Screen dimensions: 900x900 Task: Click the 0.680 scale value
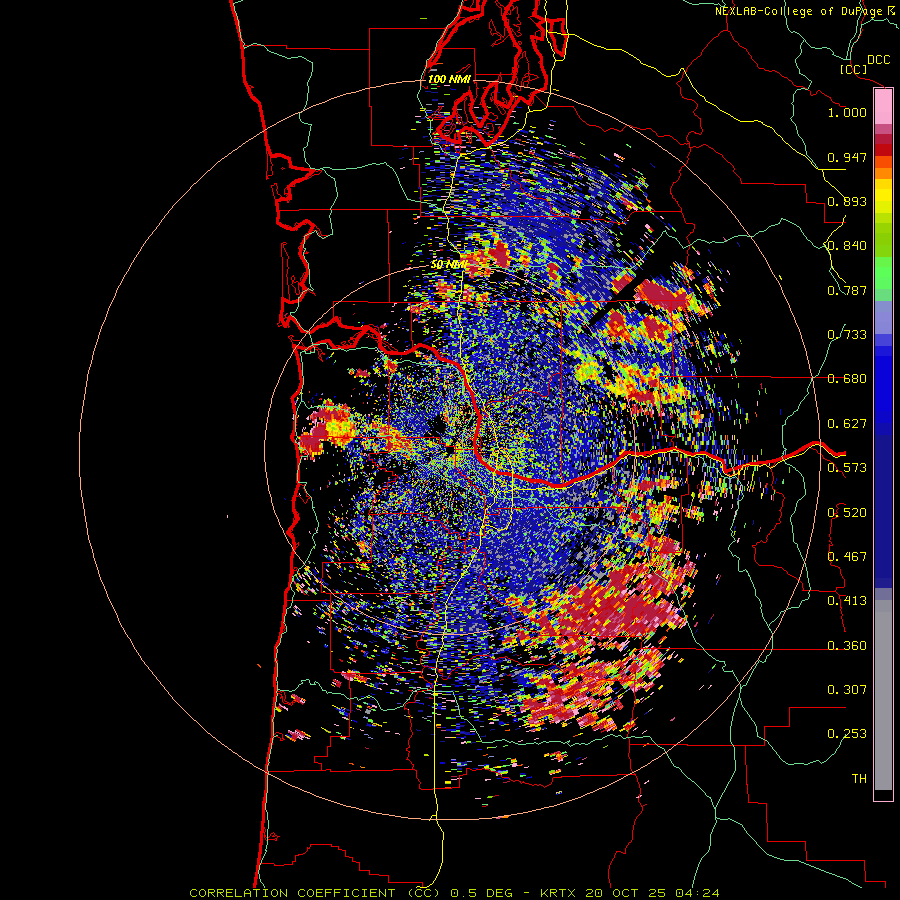click(x=847, y=378)
